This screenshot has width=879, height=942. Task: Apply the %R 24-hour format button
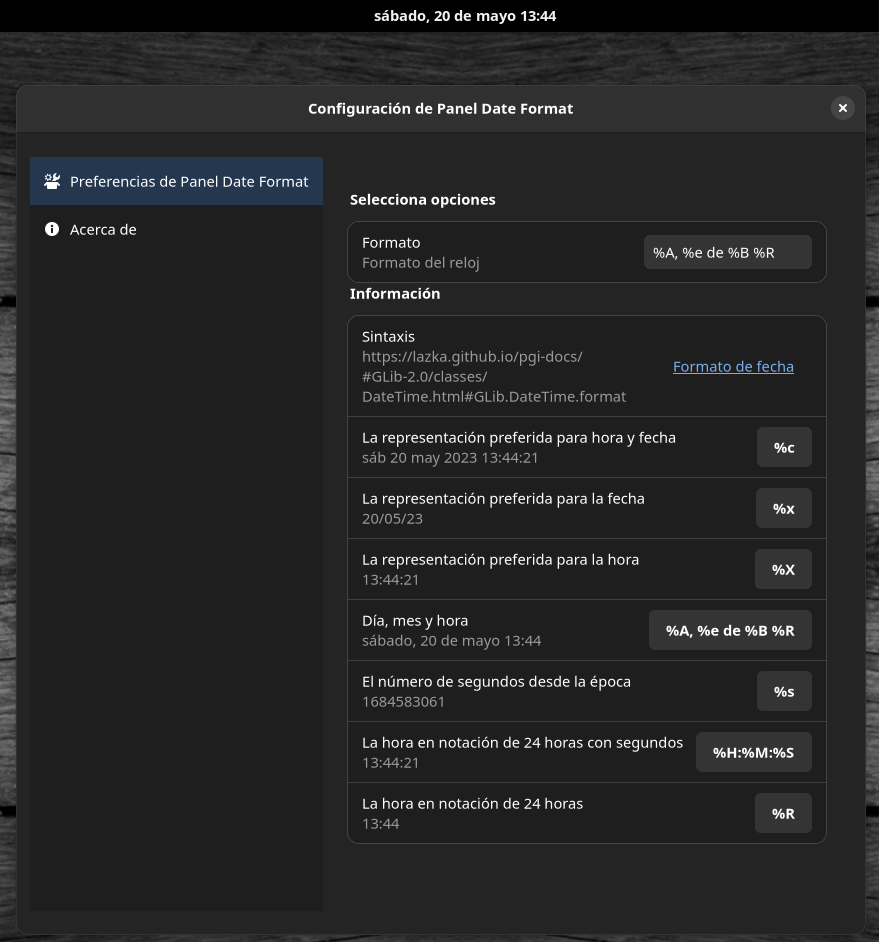(783, 814)
